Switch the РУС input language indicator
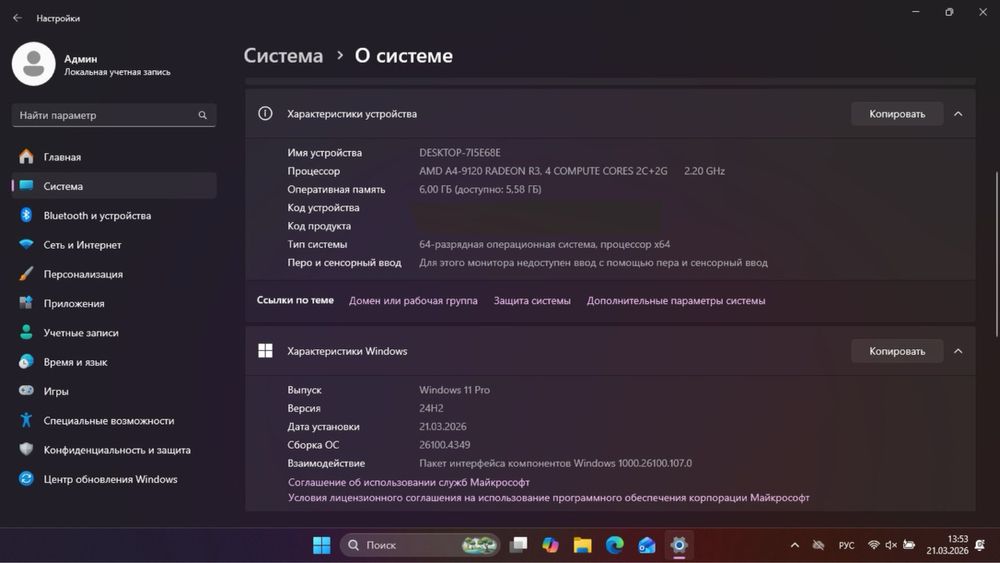The image size is (1000, 563). click(x=846, y=545)
